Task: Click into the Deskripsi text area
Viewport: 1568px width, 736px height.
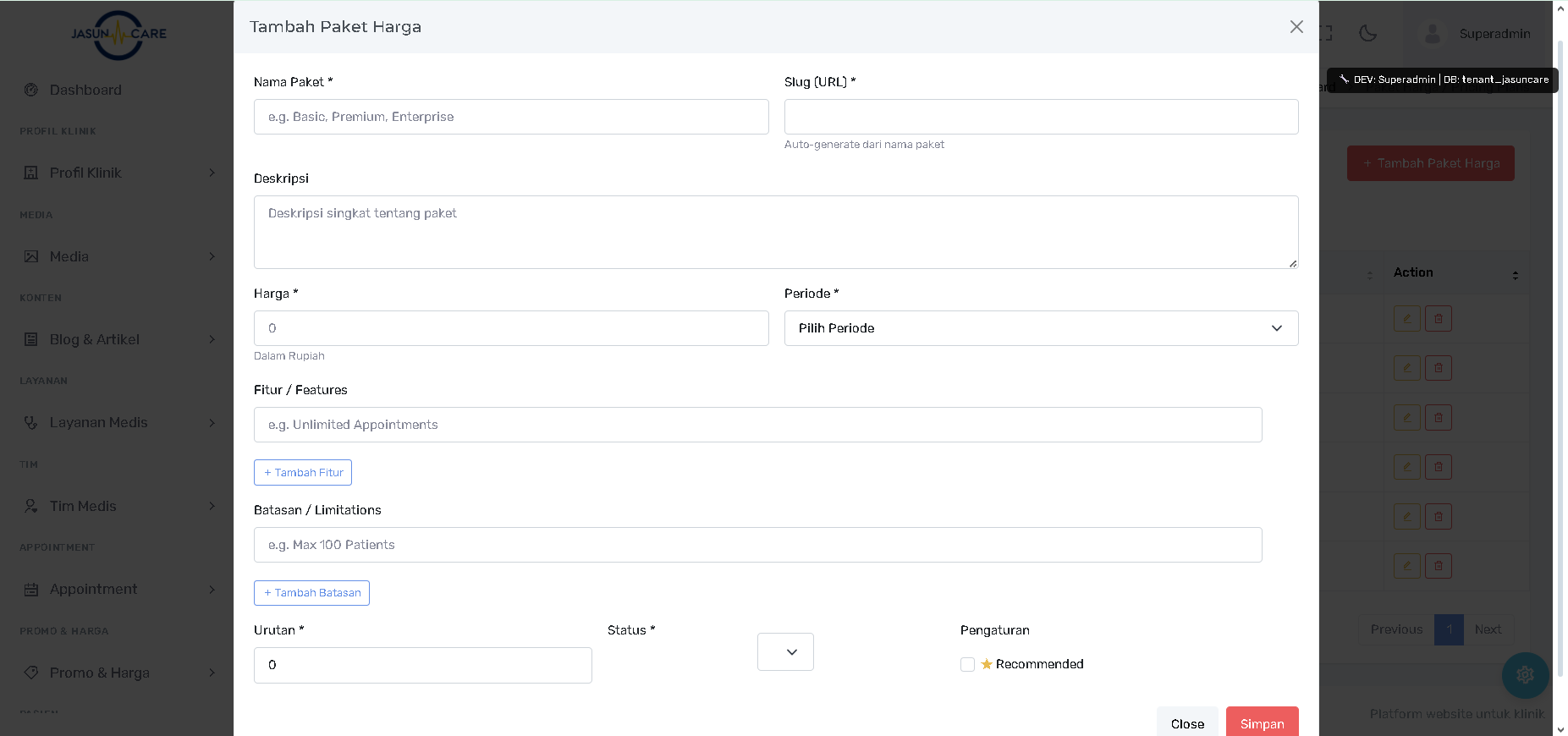Action: click(775, 233)
